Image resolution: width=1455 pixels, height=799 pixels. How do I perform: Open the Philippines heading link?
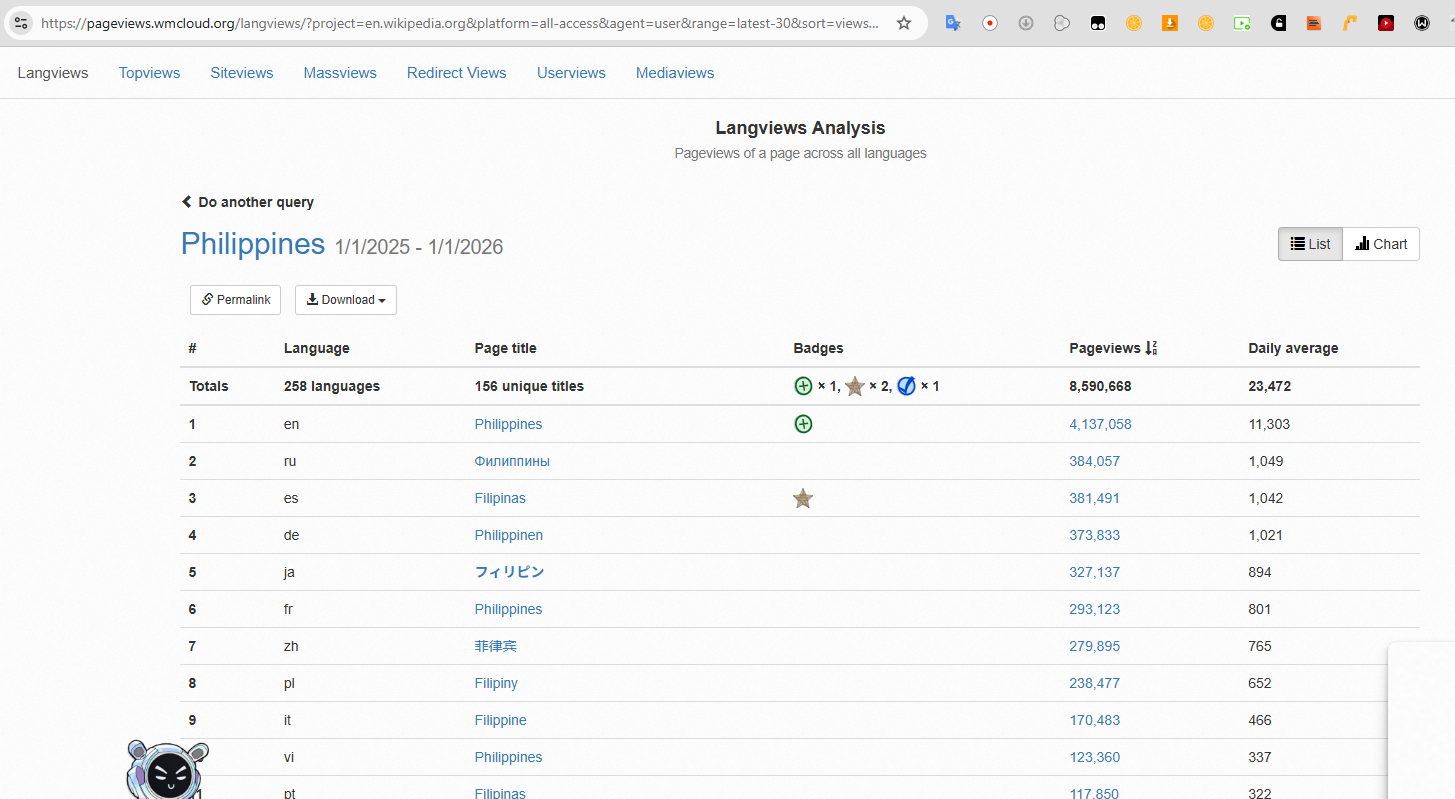tap(253, 244)
